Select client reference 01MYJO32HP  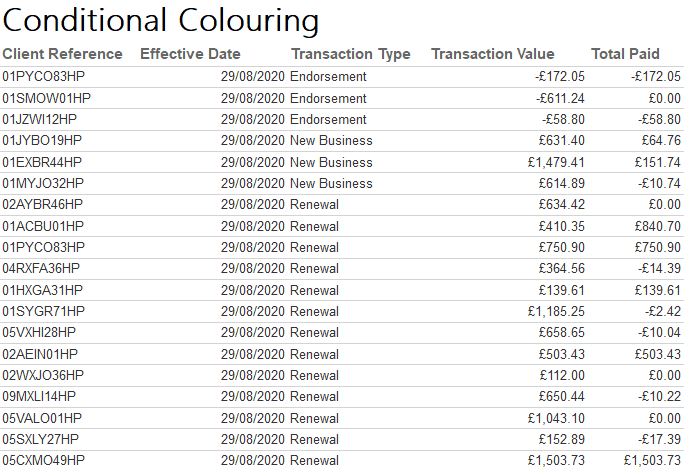coord(43,183)
